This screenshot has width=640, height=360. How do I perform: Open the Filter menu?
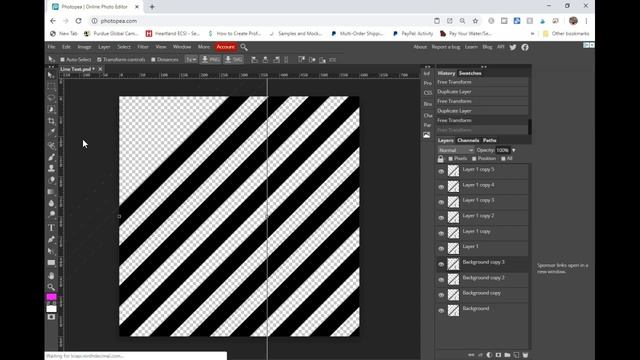143,47
